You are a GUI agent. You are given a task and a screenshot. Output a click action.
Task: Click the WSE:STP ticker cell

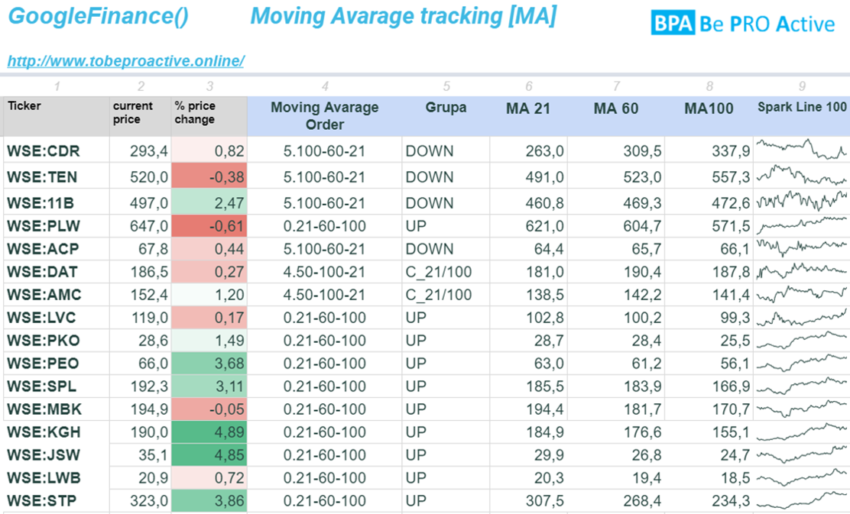pyautogui.click(x=56, y=500)
